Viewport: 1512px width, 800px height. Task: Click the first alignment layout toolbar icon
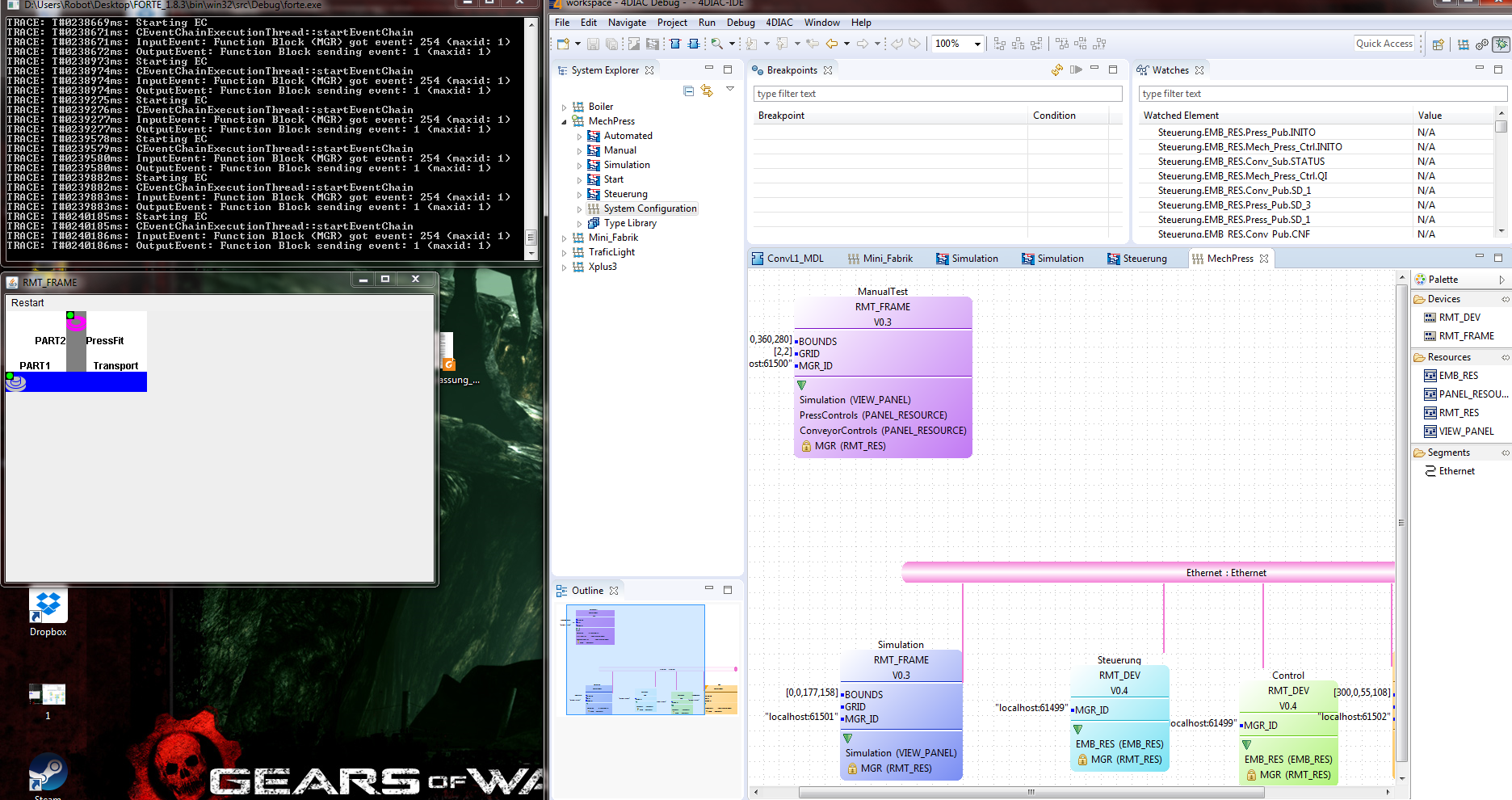click(1000, 44)
